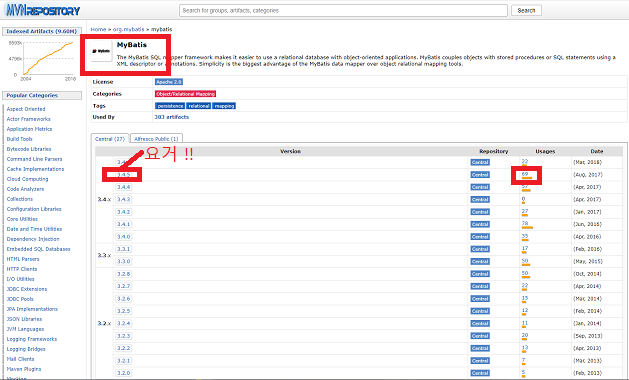Open usages count 20 for version 3.2.3

tap(525, 335)
